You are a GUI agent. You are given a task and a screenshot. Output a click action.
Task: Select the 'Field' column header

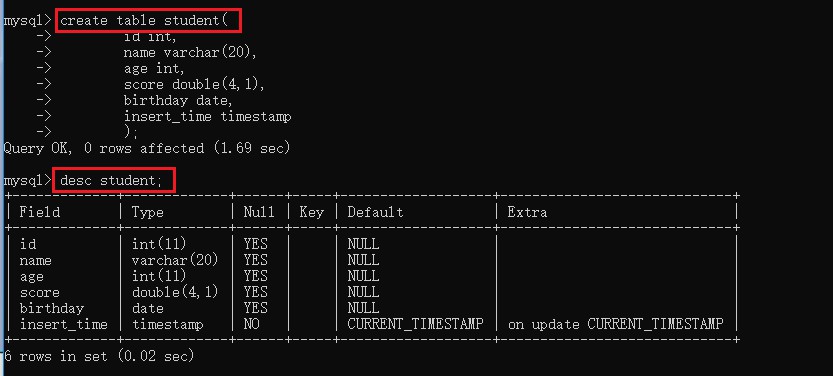point(40,212)
